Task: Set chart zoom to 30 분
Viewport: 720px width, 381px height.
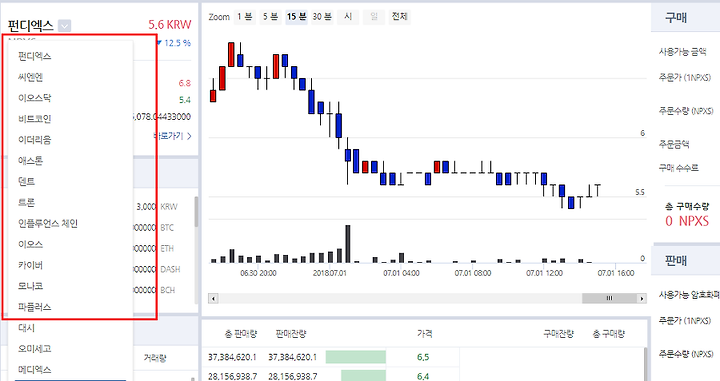Action: [x=322, y=17]
